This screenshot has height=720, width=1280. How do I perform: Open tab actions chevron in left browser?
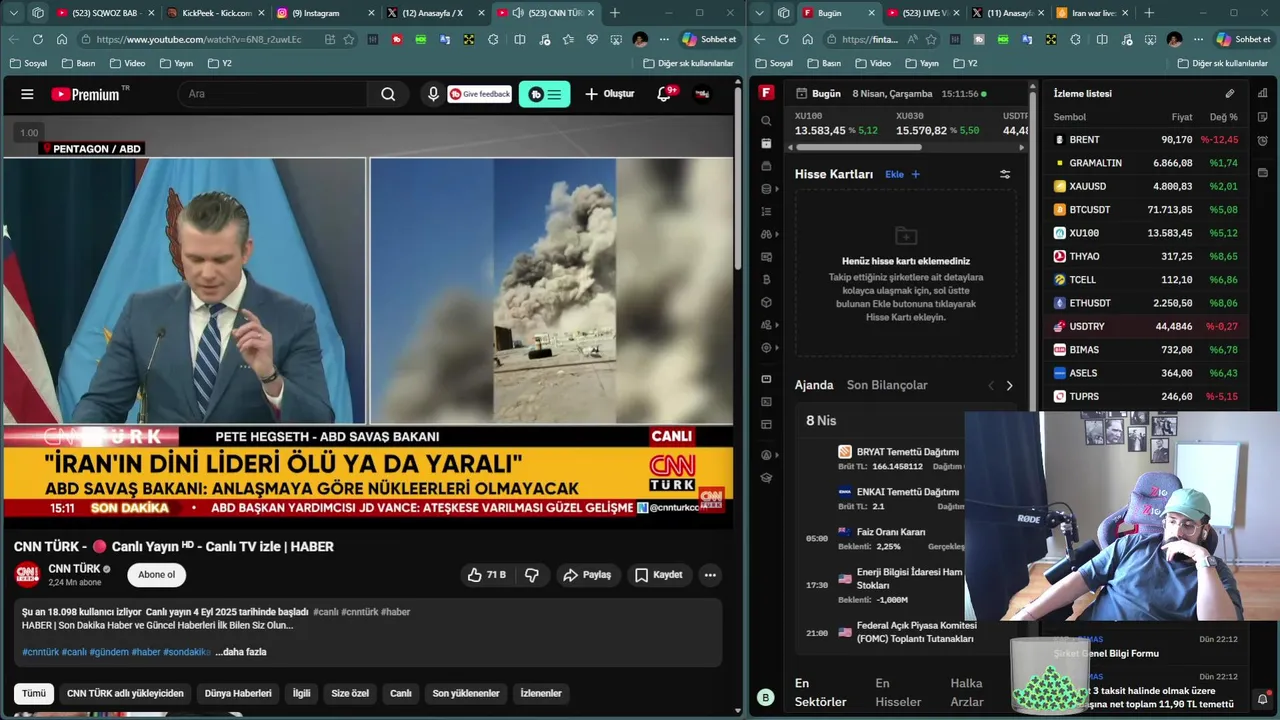click(x=12, y=13)
